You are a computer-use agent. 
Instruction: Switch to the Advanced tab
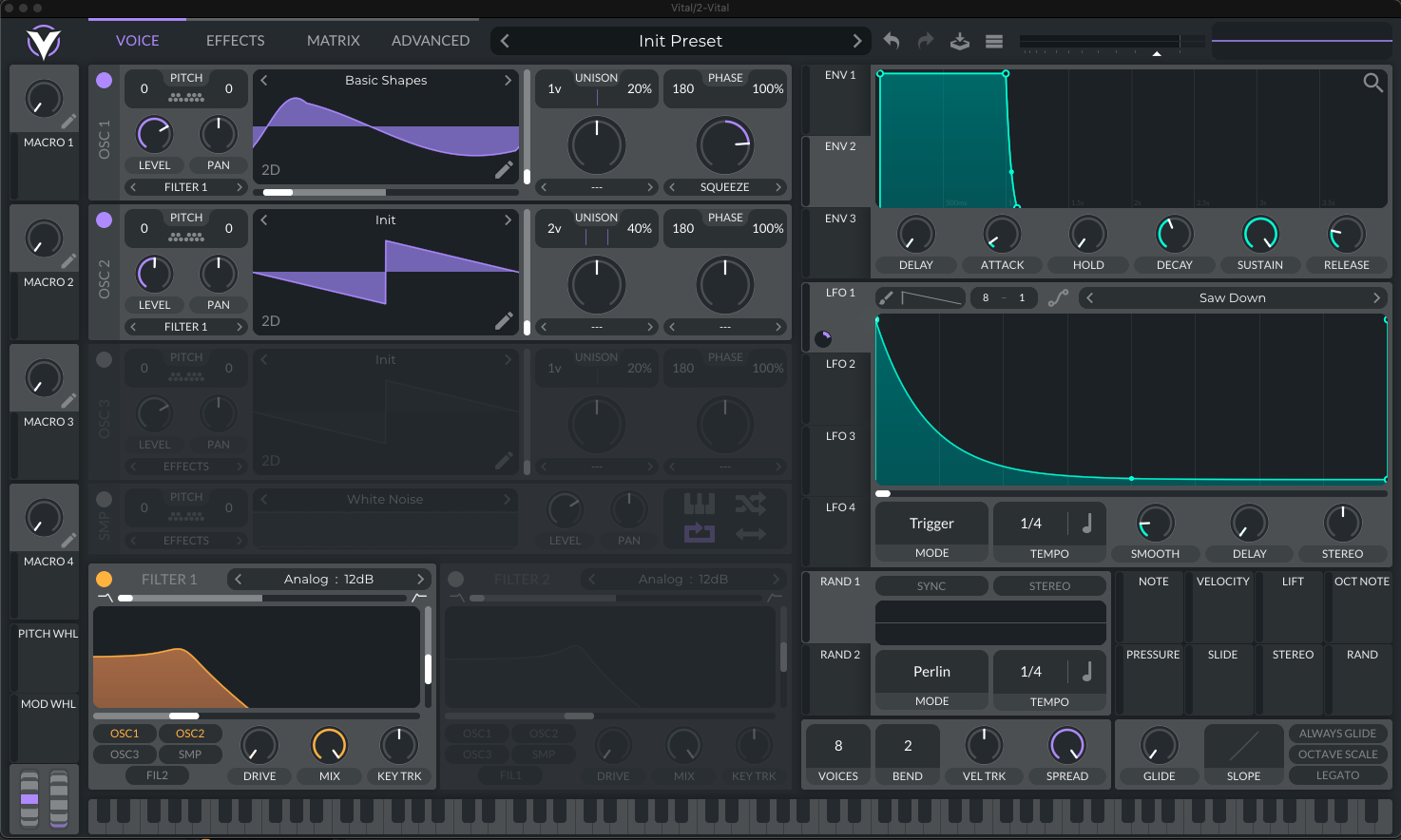point(431,41)
